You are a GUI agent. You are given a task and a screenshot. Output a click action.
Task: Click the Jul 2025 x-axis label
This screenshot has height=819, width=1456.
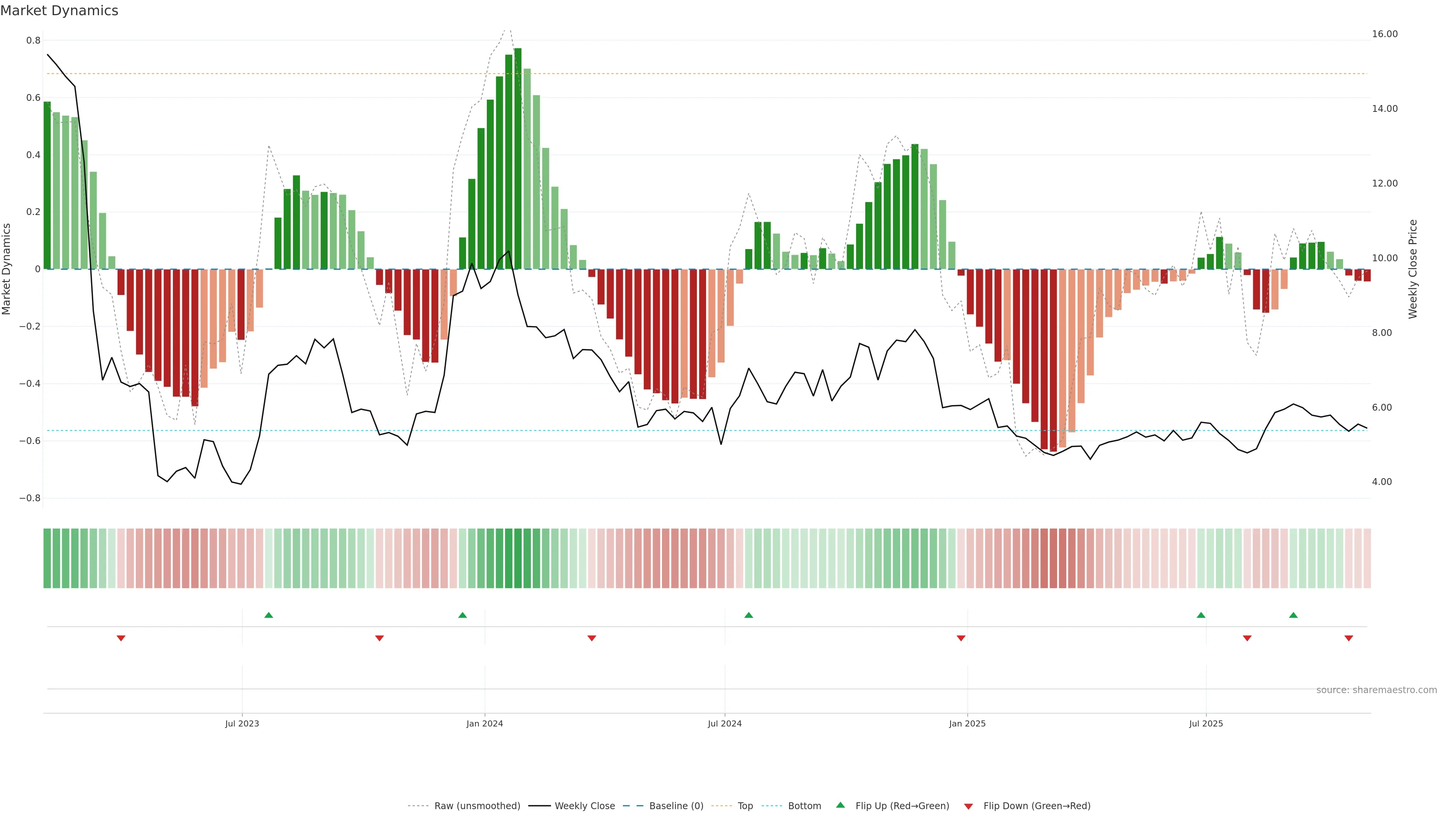(1206, 723)
